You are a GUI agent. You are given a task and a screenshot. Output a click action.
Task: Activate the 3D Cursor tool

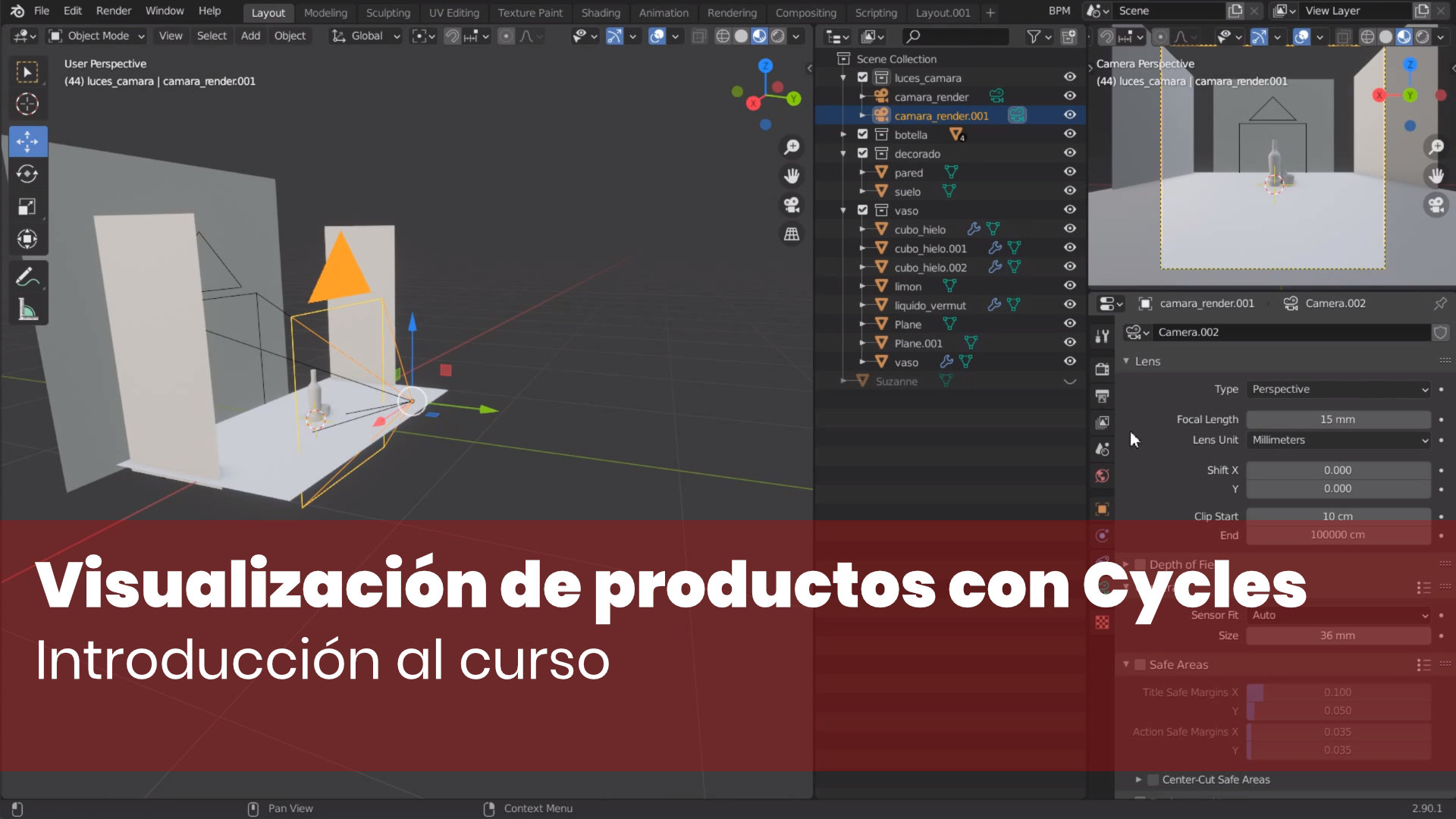[x=27, y=104]
